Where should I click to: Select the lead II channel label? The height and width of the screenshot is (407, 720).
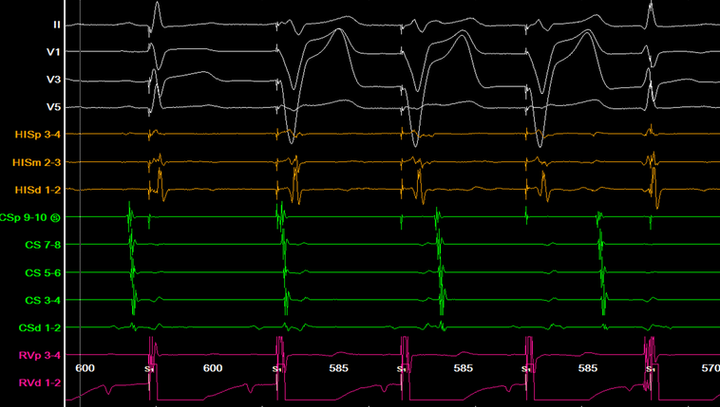coord(56,24)
